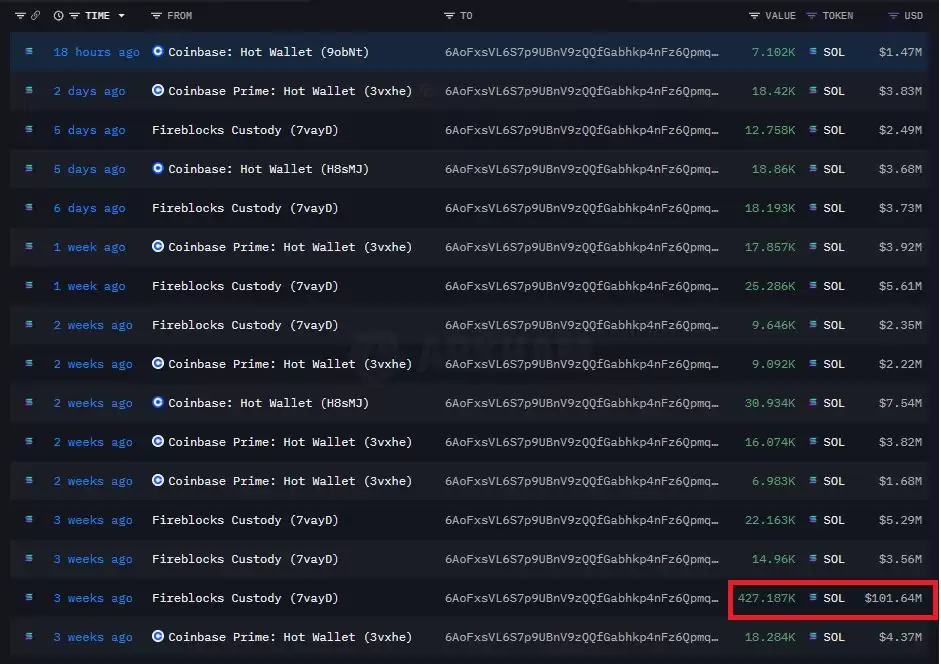941x664 pixels.
Task: Click the link icon in the header row
Action: [35, 16]
